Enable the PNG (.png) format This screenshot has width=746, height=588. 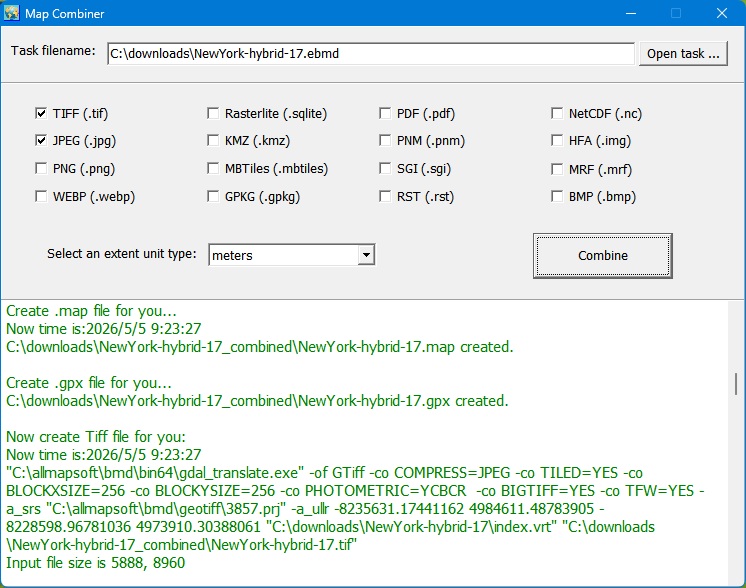point(41,168)
